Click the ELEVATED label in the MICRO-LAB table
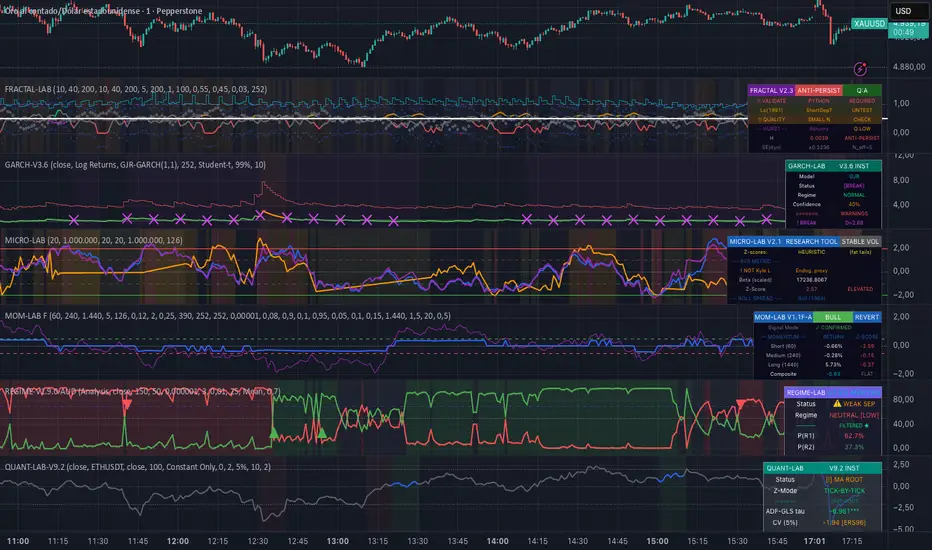This screenshot has width=932, height=550. pos(860,289)
